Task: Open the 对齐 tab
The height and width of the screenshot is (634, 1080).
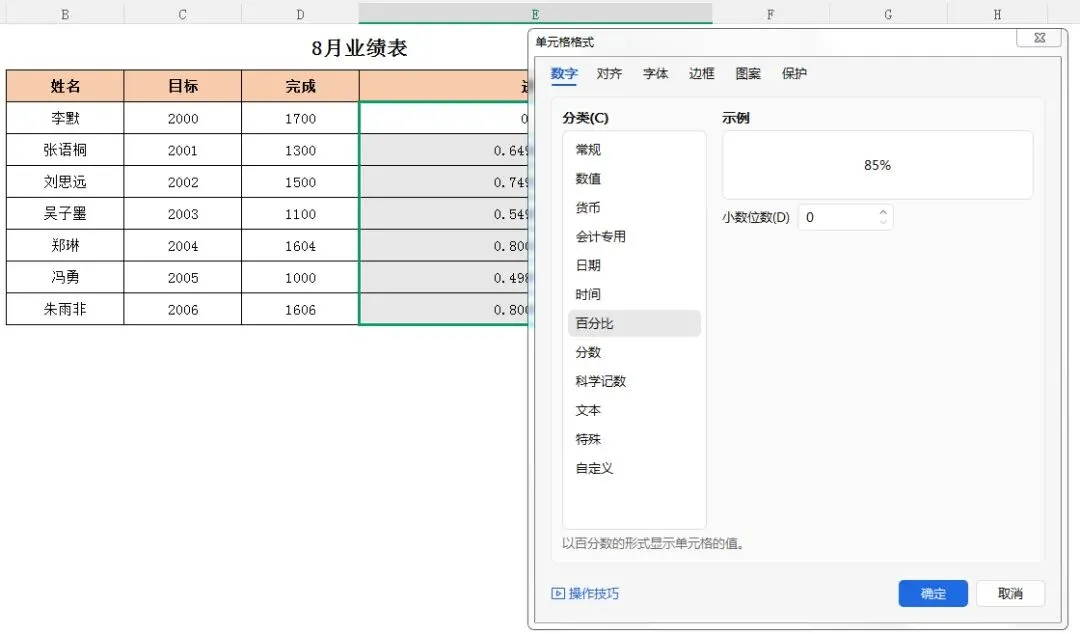Action: click(x=610, y=74)
